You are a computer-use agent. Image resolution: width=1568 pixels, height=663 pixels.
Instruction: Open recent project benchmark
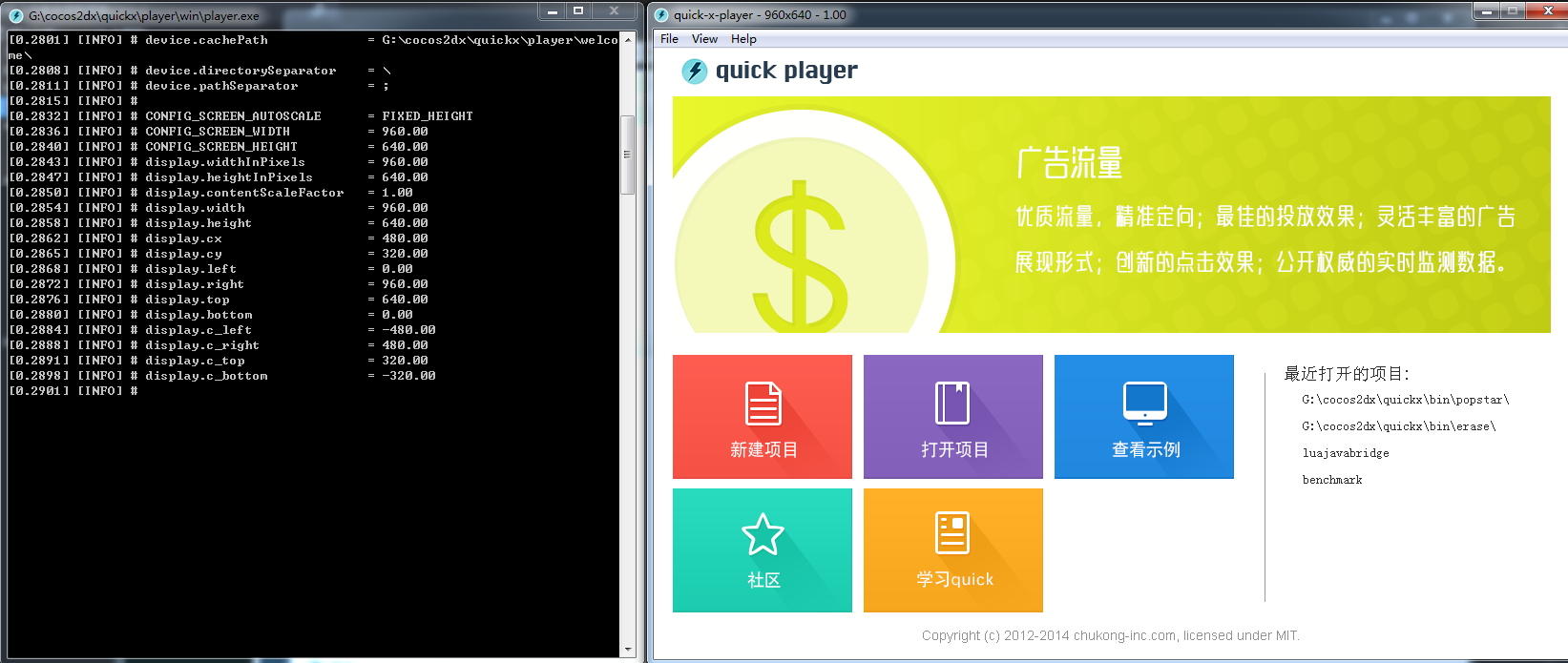point(1332,480)
